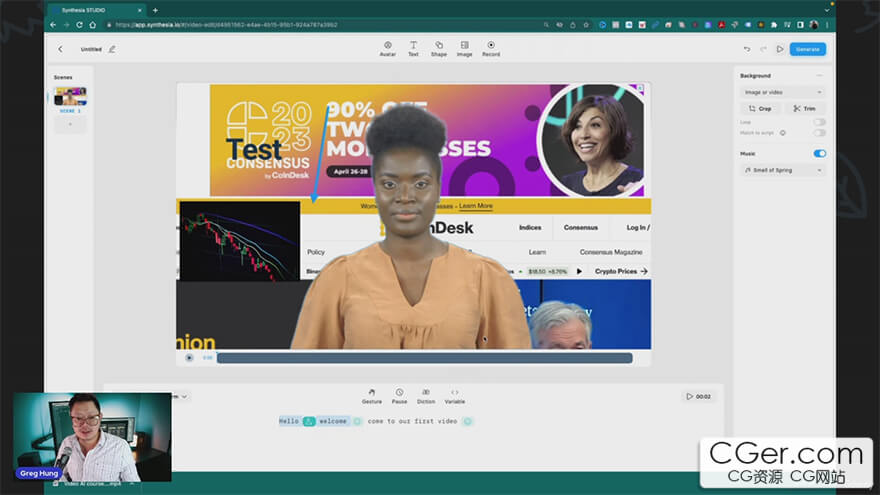Open browser extensions puzzle icon

point(773,25)
